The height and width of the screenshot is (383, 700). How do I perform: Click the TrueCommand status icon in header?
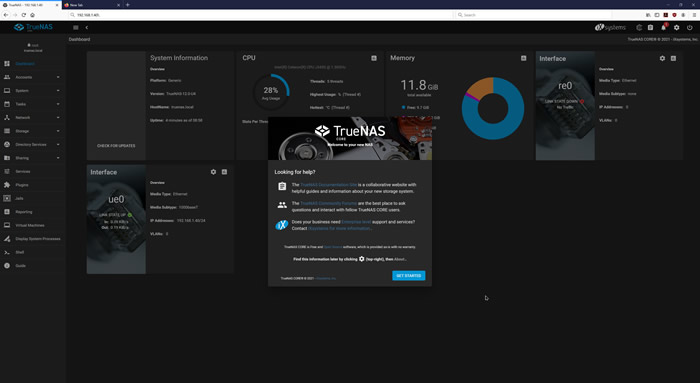tap(639, 27)
